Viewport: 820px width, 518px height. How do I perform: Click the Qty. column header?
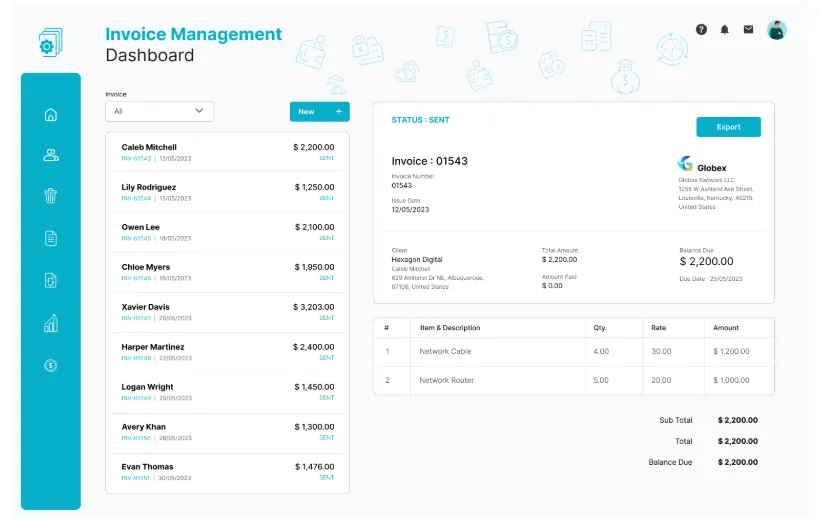(600, 328)
